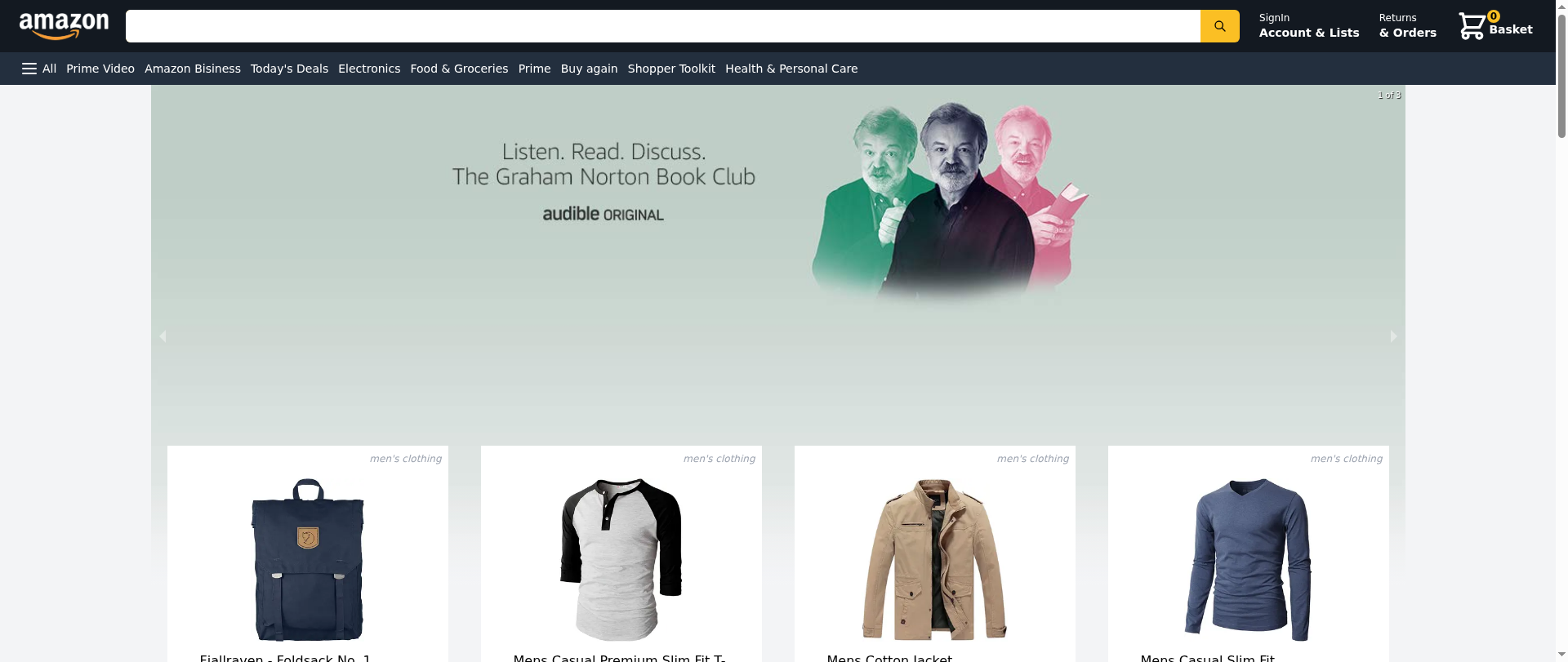
Task: View the blue casual slim fit shirt
Action: (x=1249, y=560)
